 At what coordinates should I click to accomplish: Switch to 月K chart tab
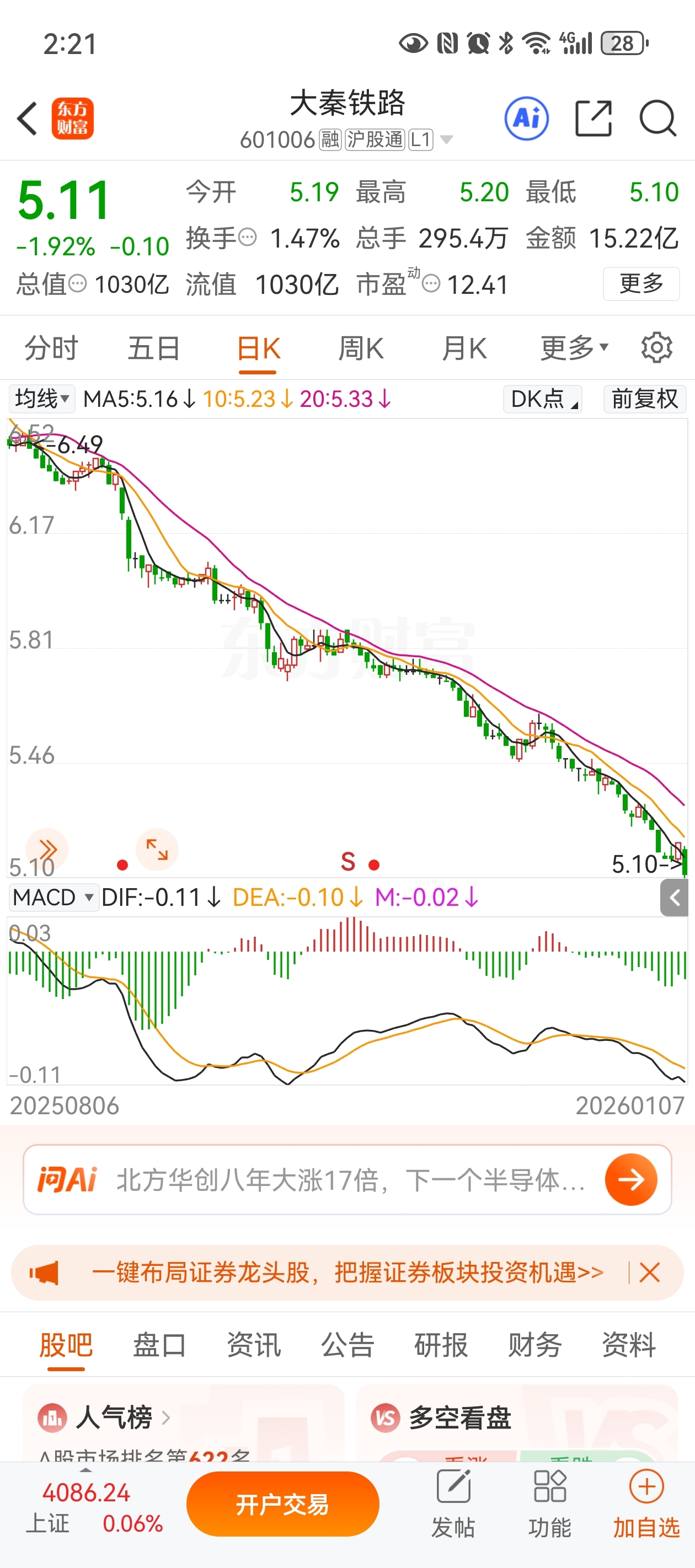click(464, 348)
